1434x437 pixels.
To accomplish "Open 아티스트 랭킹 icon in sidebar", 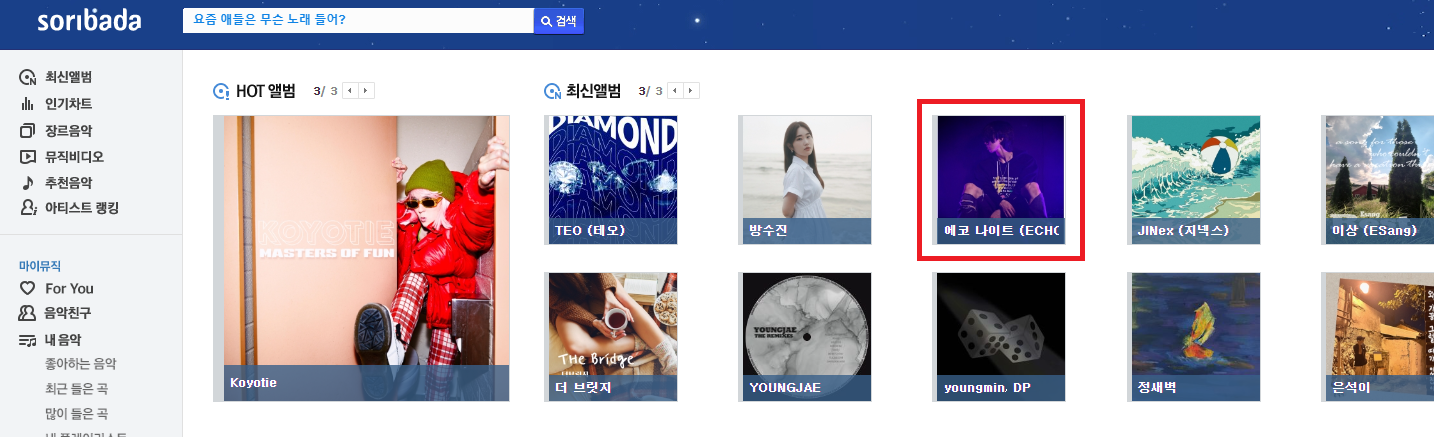I will pyautogui.click(x=28, y=208).
